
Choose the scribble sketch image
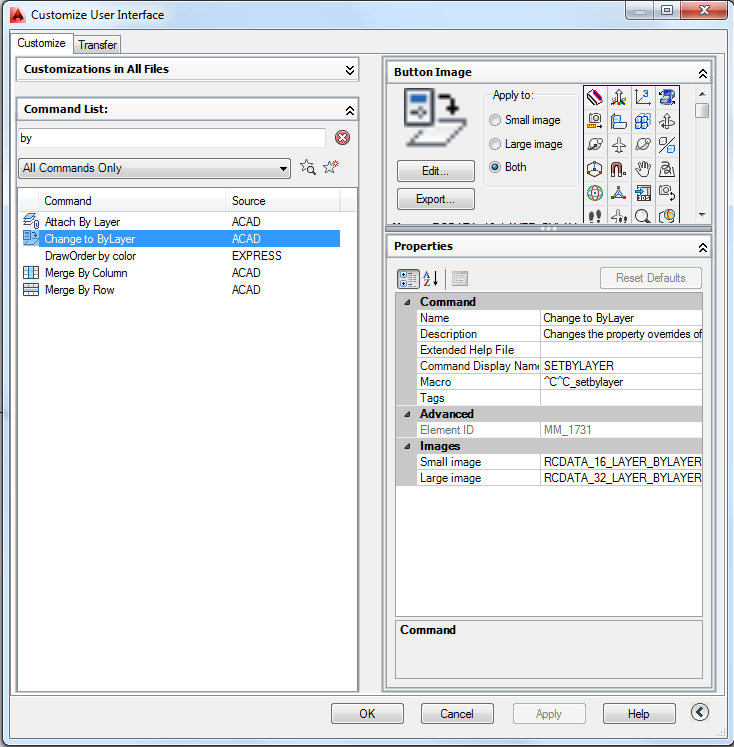667,169
